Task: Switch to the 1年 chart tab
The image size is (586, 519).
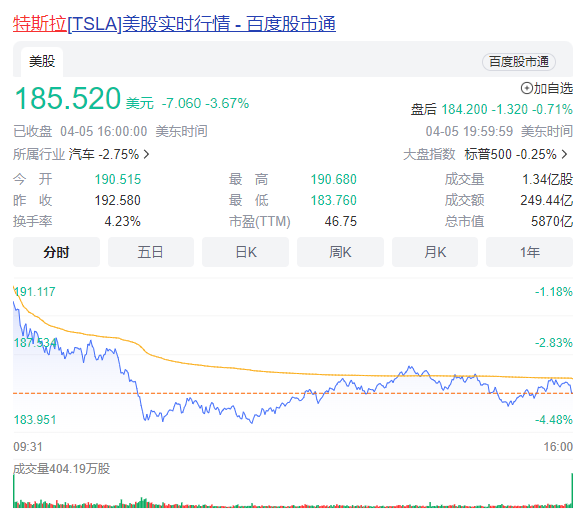Action: 529,252
